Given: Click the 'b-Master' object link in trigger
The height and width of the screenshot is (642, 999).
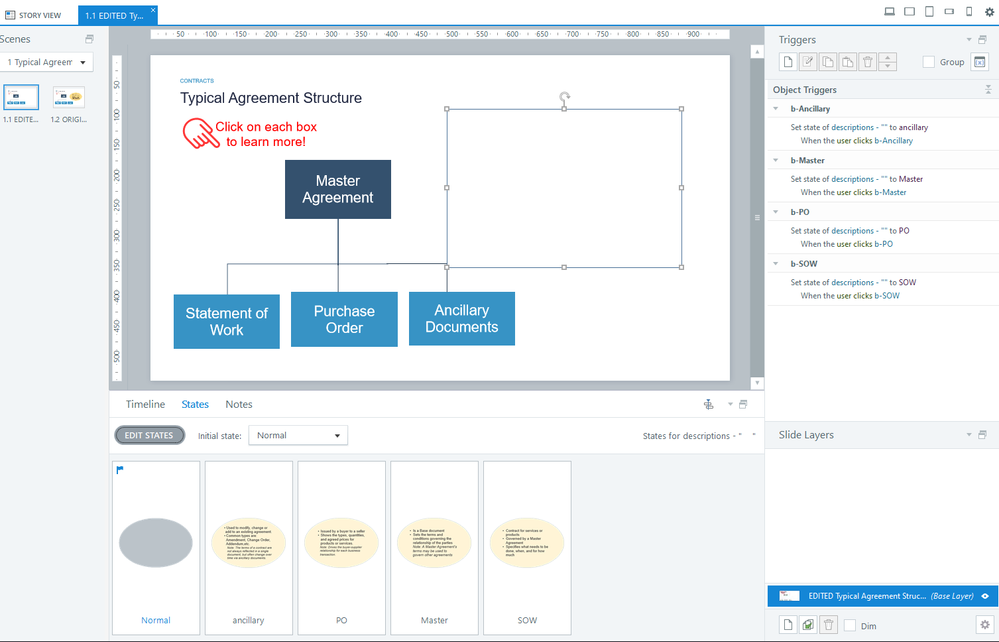Looking at the screenshot, I should click(x=890, y=192).
